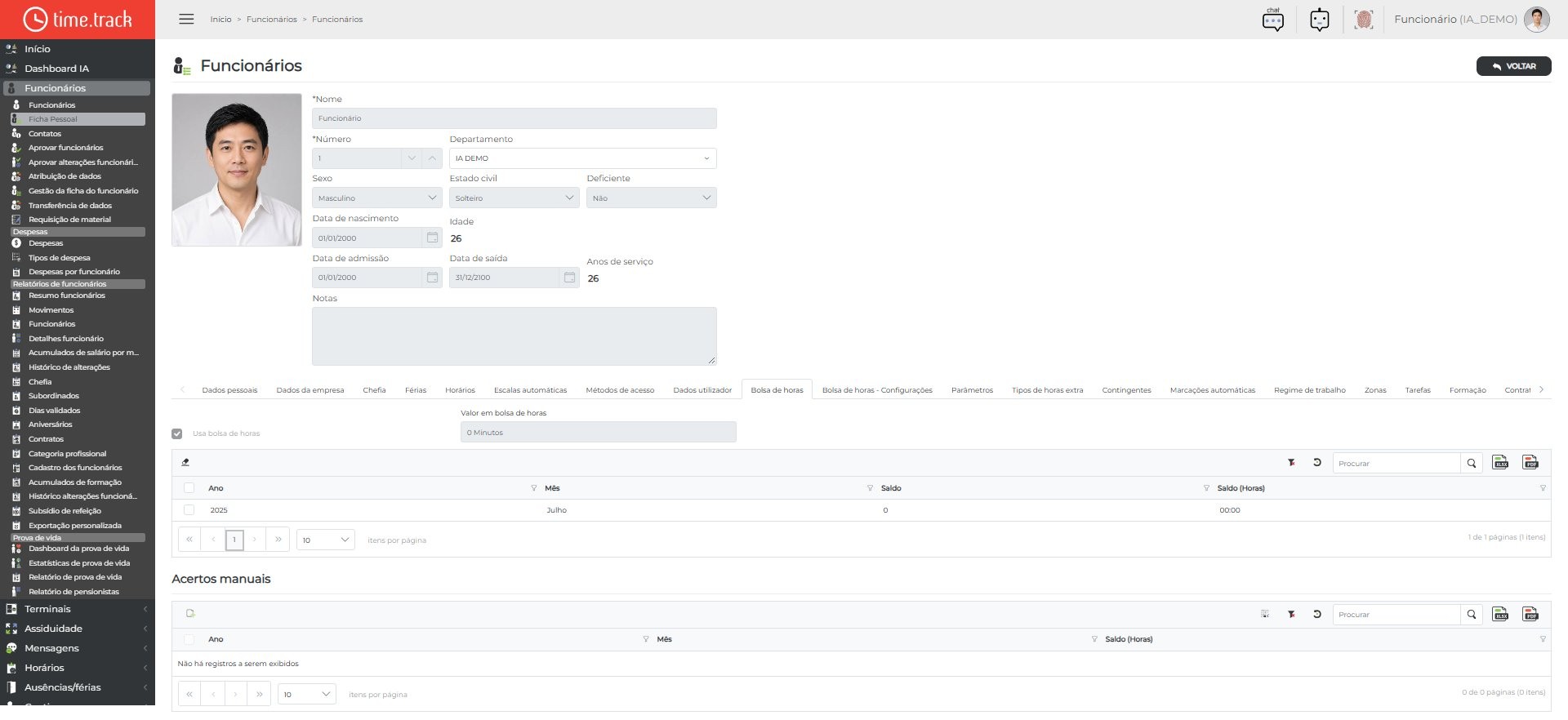Expand the Terminais sidebar section
The height and width of the screenshot is (720, 1568).
pyautogui.click(x=78, y=609)
